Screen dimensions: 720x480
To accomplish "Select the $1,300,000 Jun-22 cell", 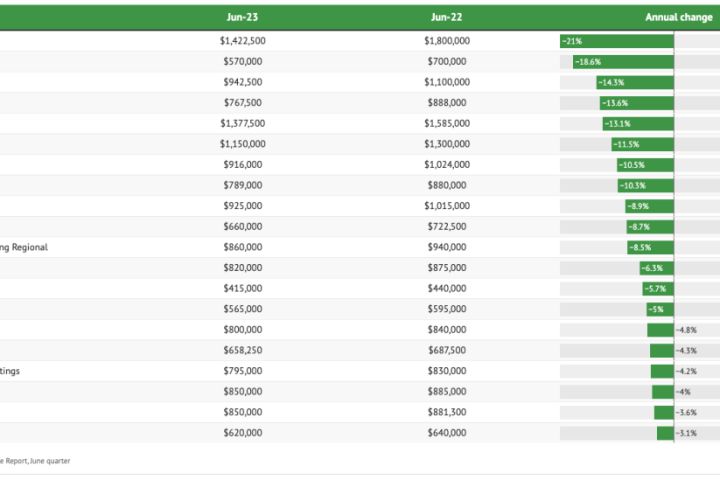I will coord(446,144).
